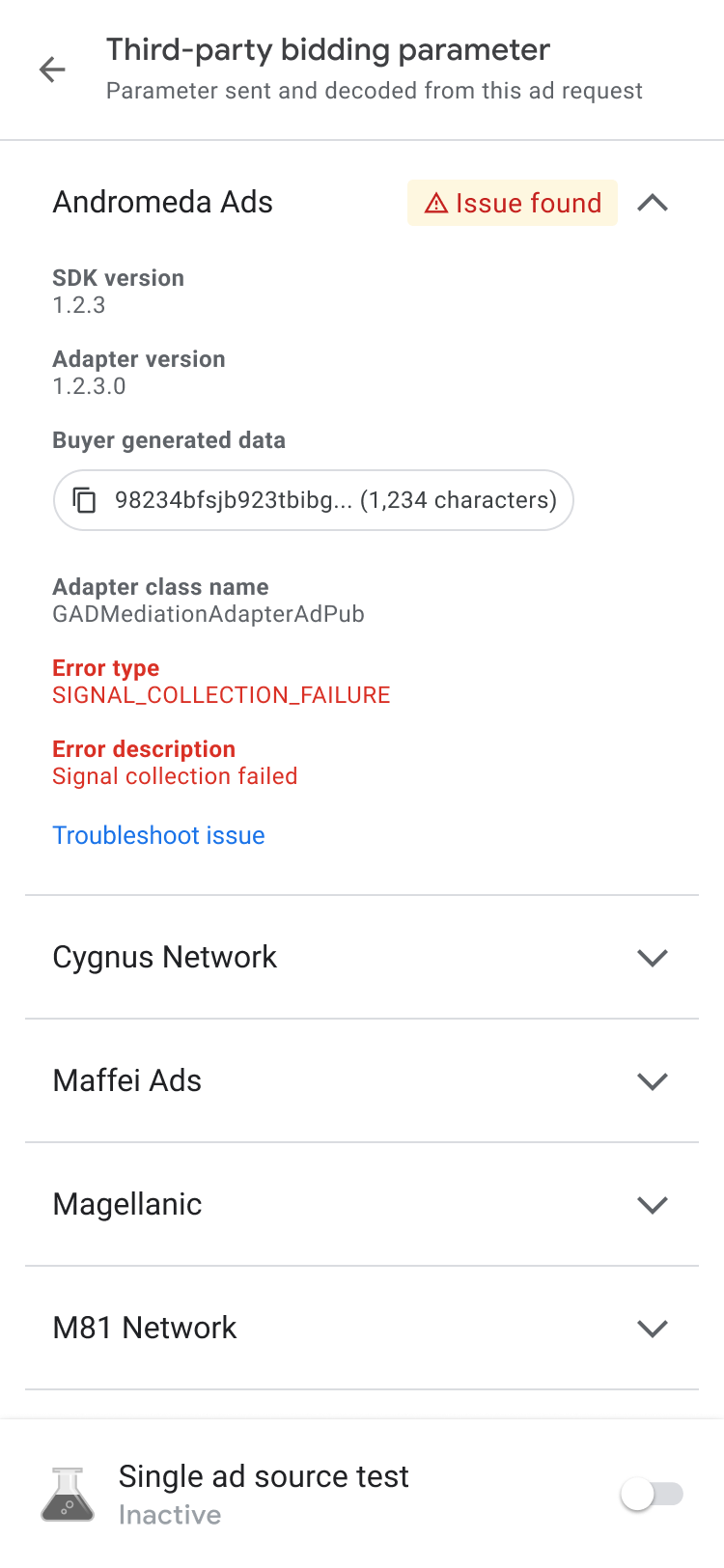724x1568 pixels.
Task: Expand the M81 Network chevron
Action: pyautogui.click(x=653, y=1329)
